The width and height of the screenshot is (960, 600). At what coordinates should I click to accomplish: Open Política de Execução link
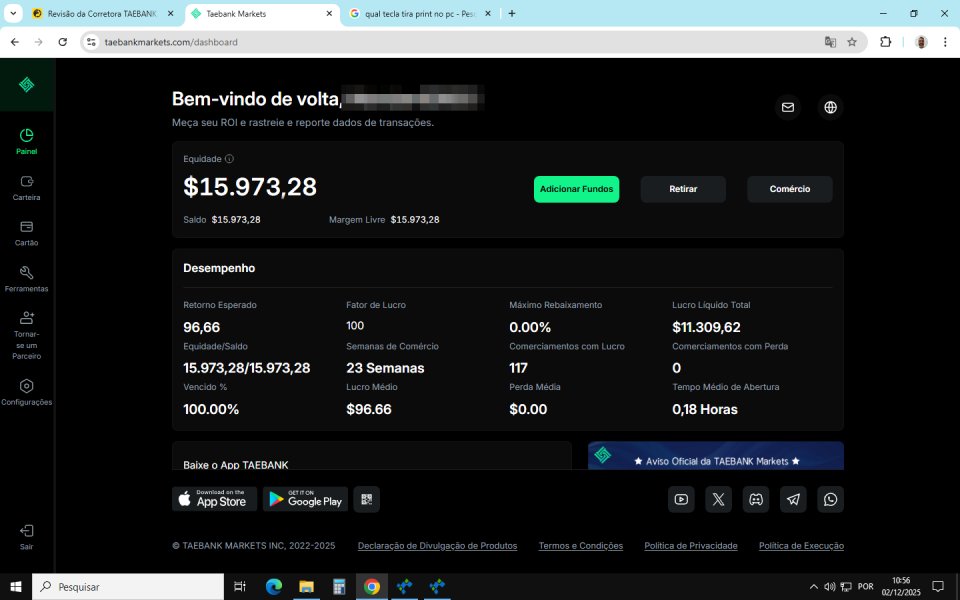click(x=801, y=546)
